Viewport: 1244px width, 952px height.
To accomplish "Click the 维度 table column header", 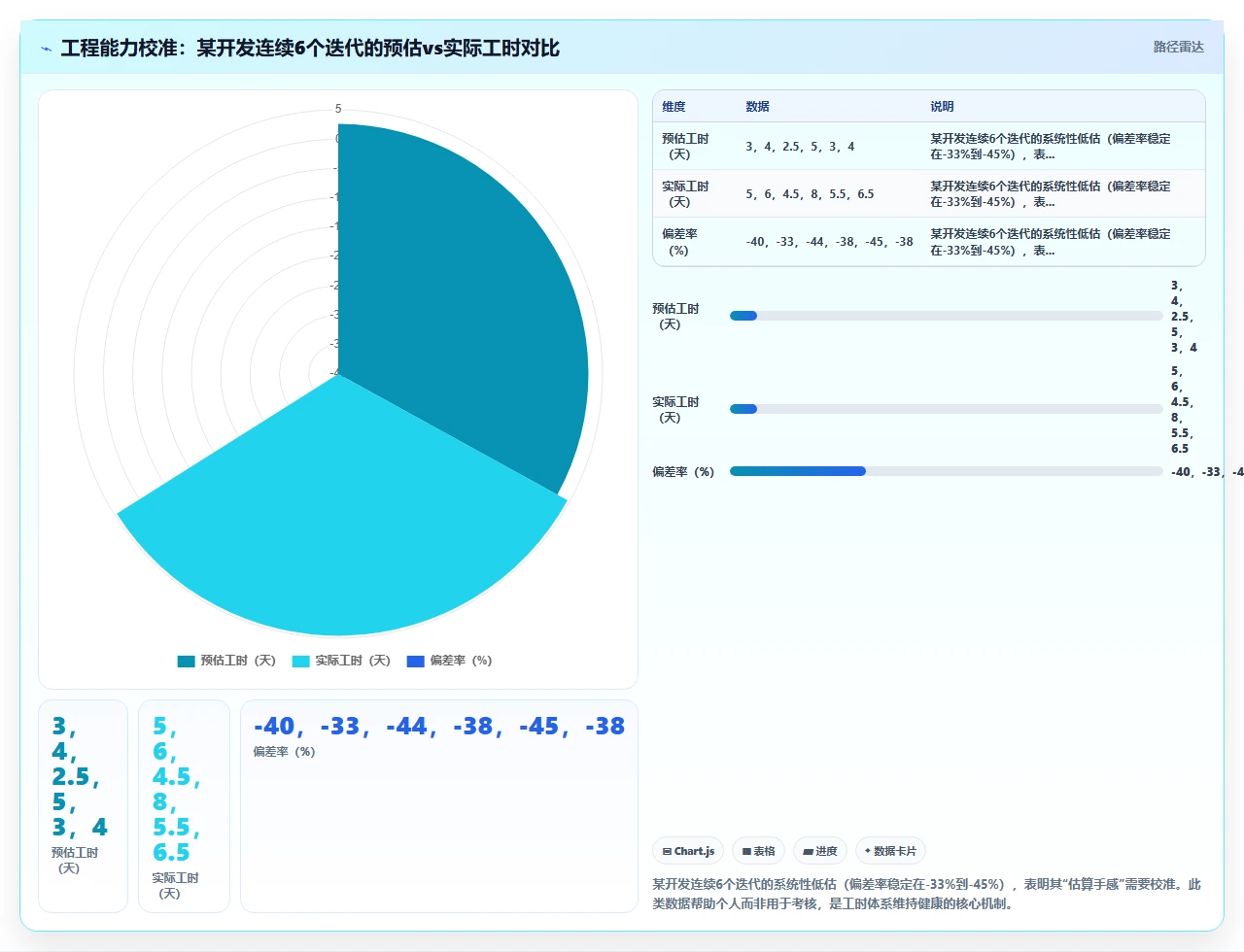I will pos(674,107).
